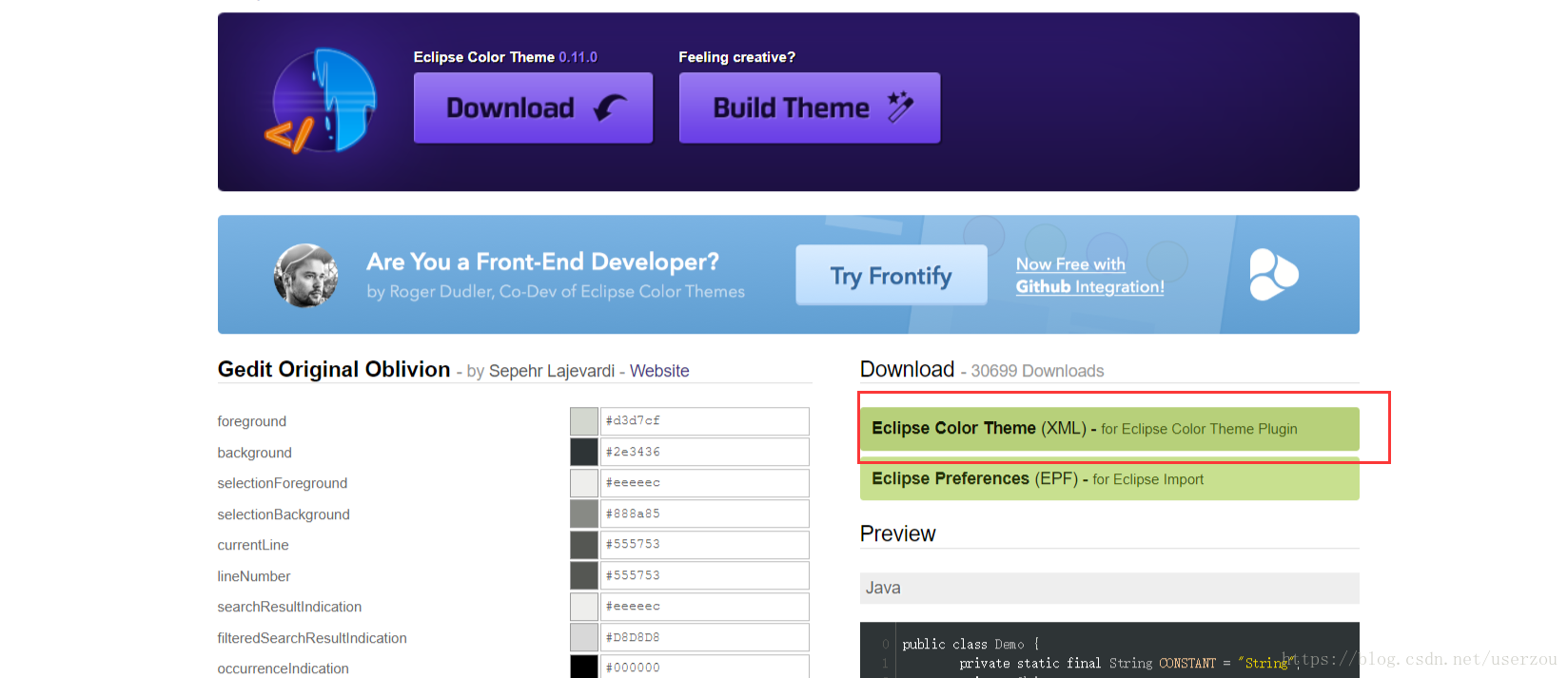1568x678 pixels.
Task: Click the 'currentLine' label
Action: [x=253, y=545]
